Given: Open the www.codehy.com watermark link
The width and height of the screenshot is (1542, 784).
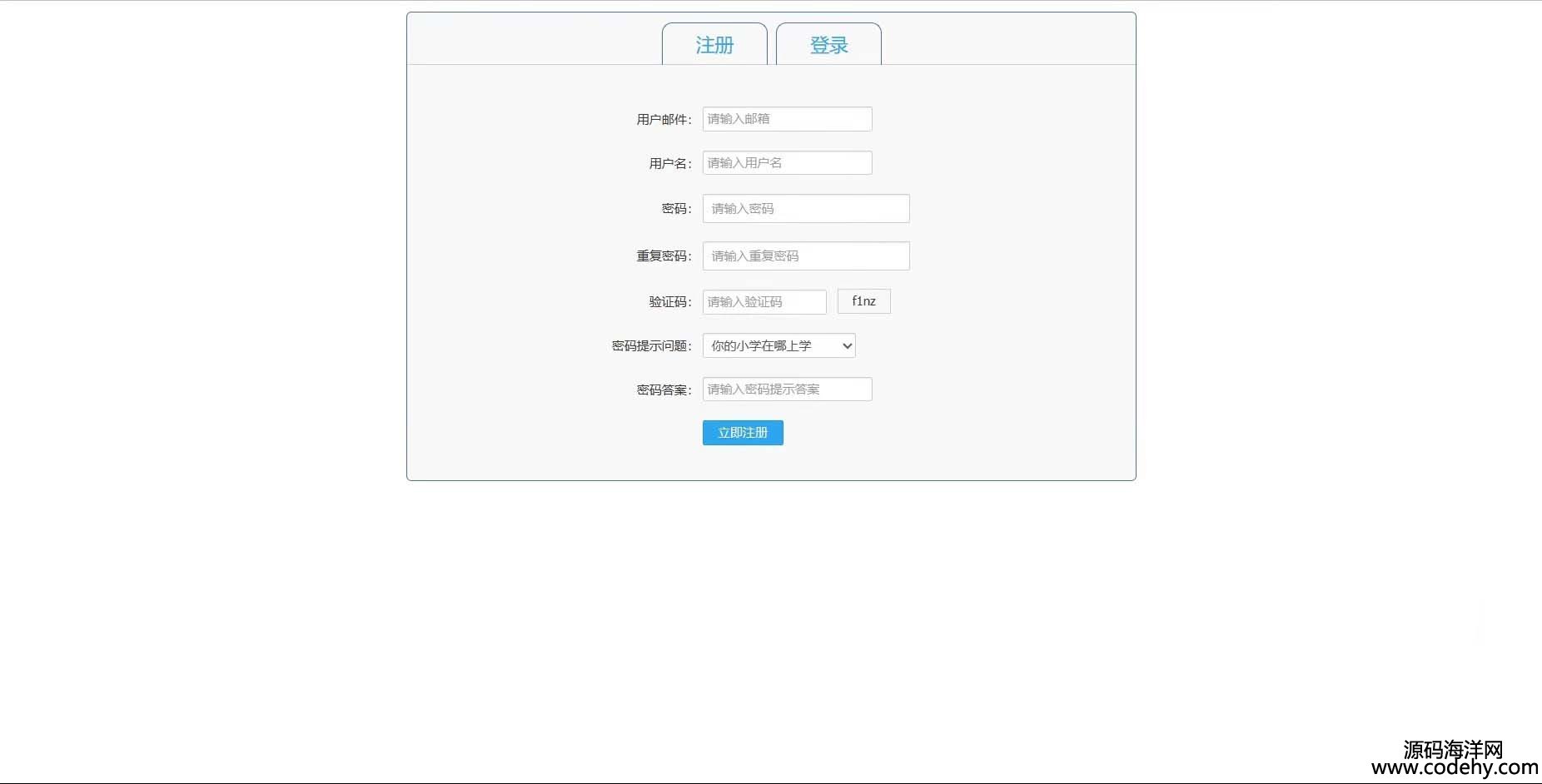Looking at the screenshot, I should click(1455, 768).
